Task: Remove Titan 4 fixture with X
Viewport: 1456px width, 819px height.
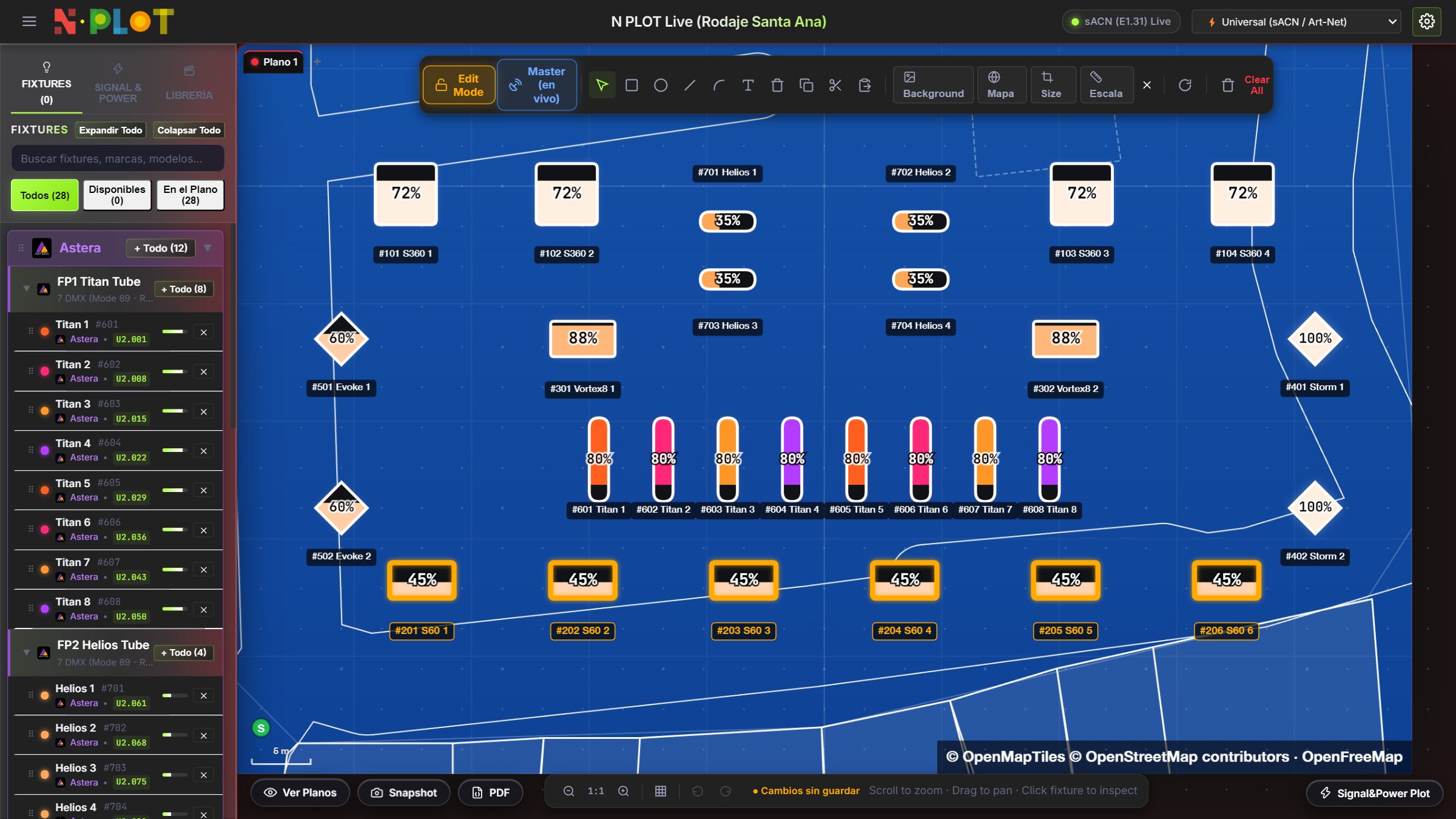Action: [x=204, y=451]
